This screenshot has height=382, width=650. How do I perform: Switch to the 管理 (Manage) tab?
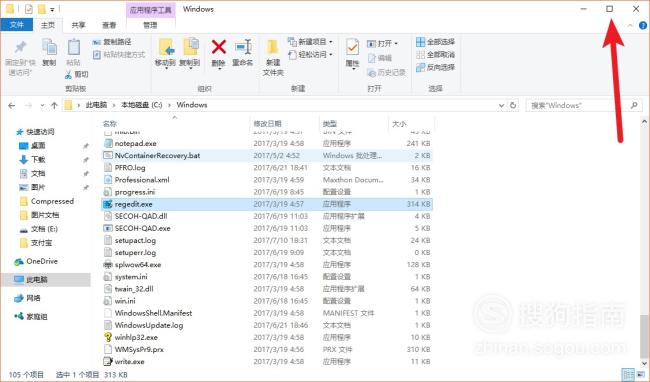[150, 25]
